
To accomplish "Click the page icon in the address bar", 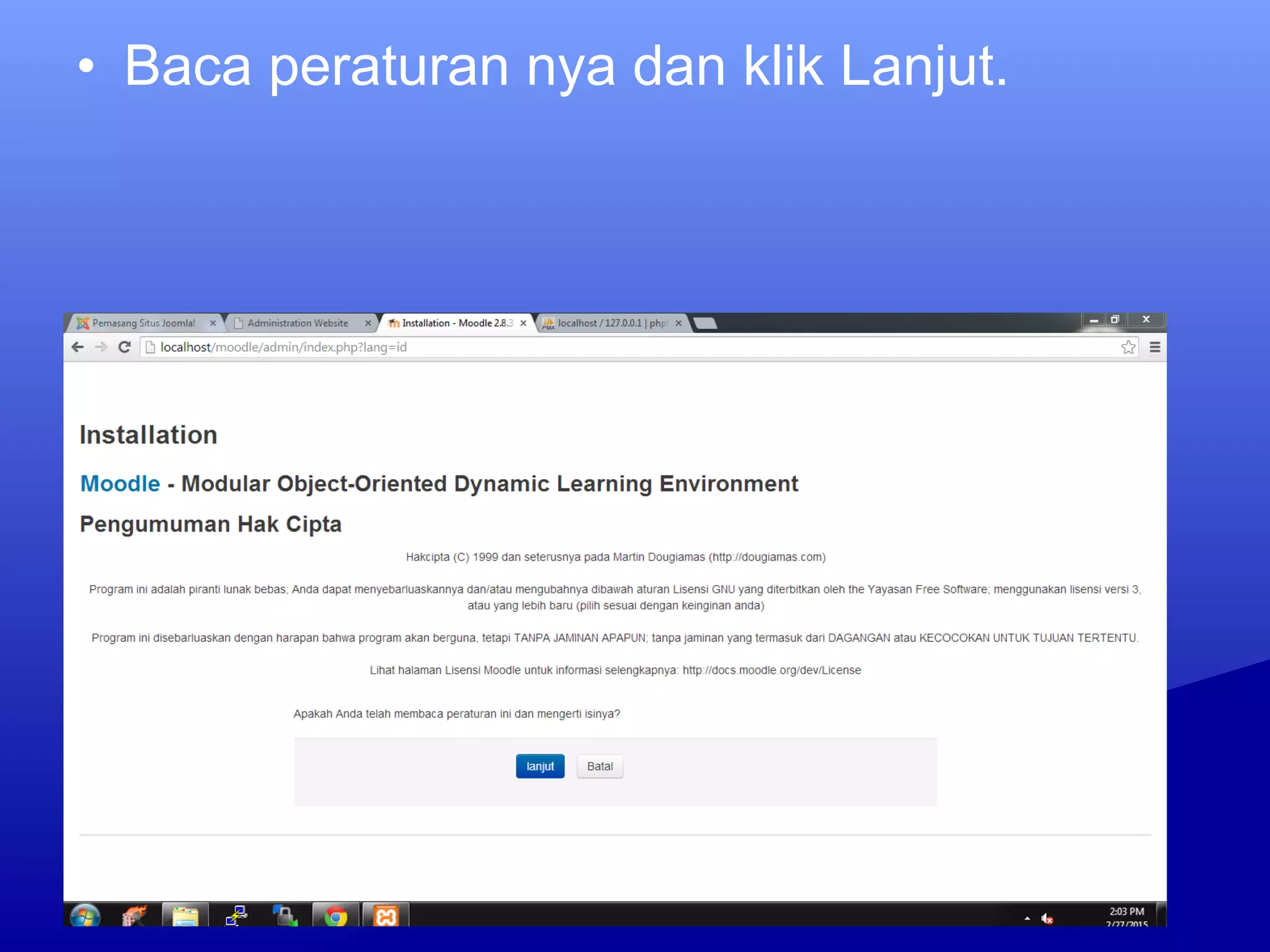I will click(x=150, y=347).
